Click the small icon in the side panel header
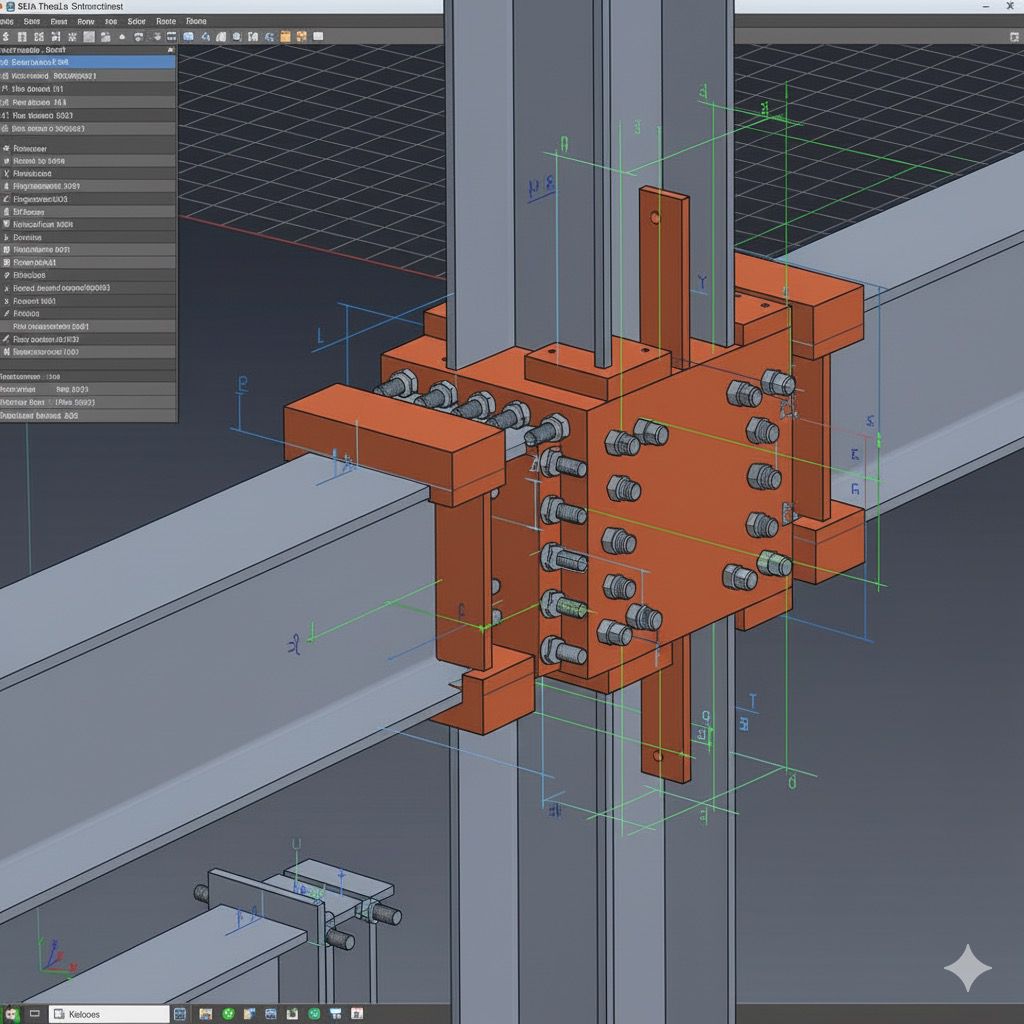 point(171,50)
